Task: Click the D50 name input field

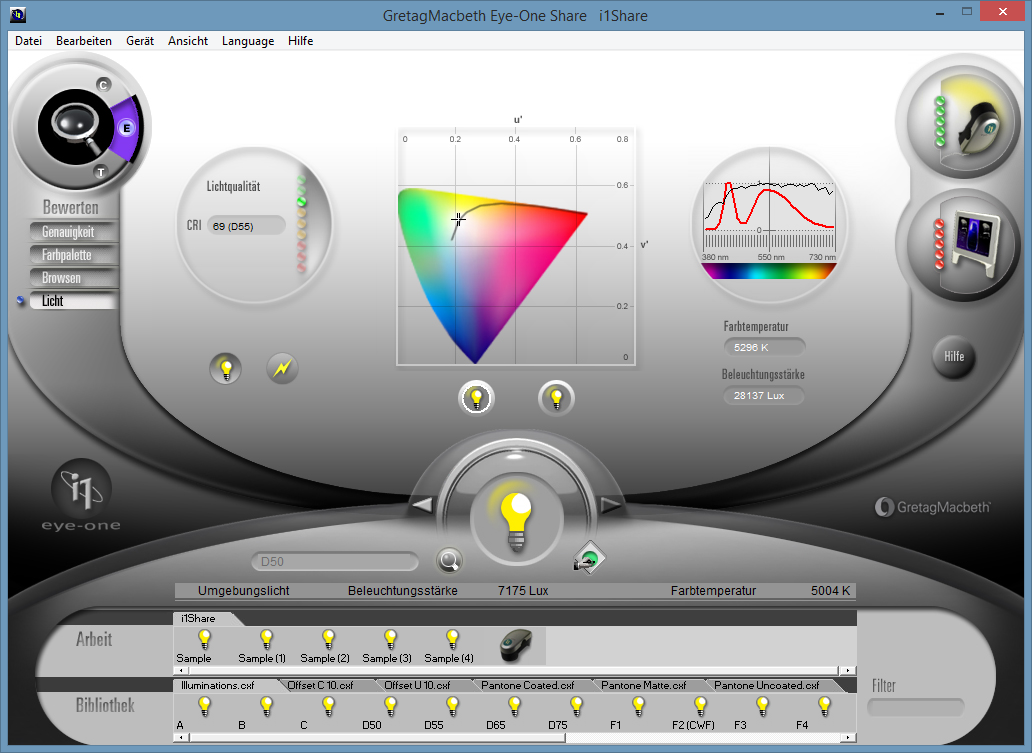Action: (335, 561)
